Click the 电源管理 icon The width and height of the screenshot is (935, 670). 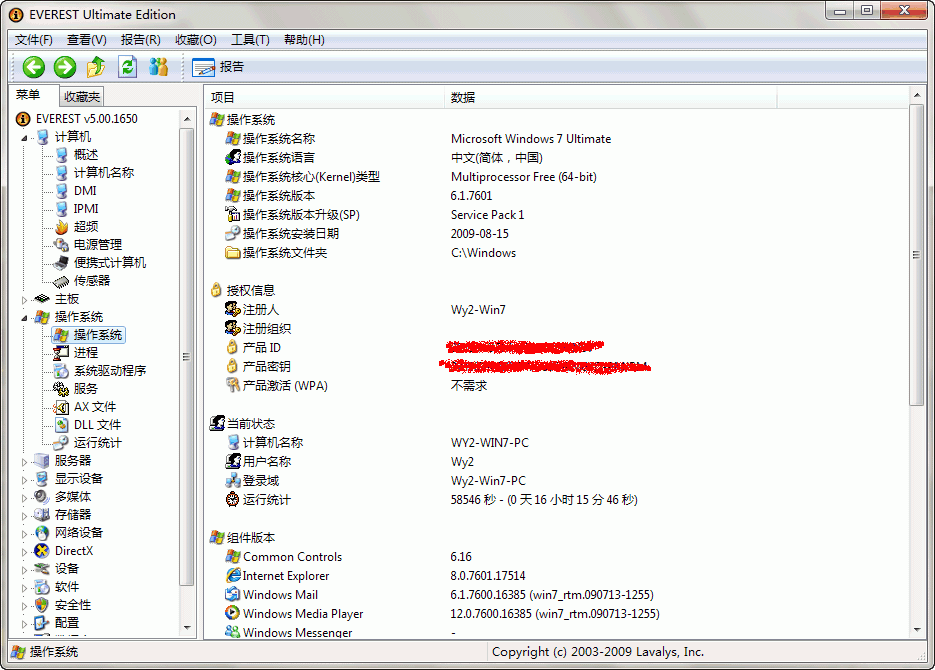(62, 245)
